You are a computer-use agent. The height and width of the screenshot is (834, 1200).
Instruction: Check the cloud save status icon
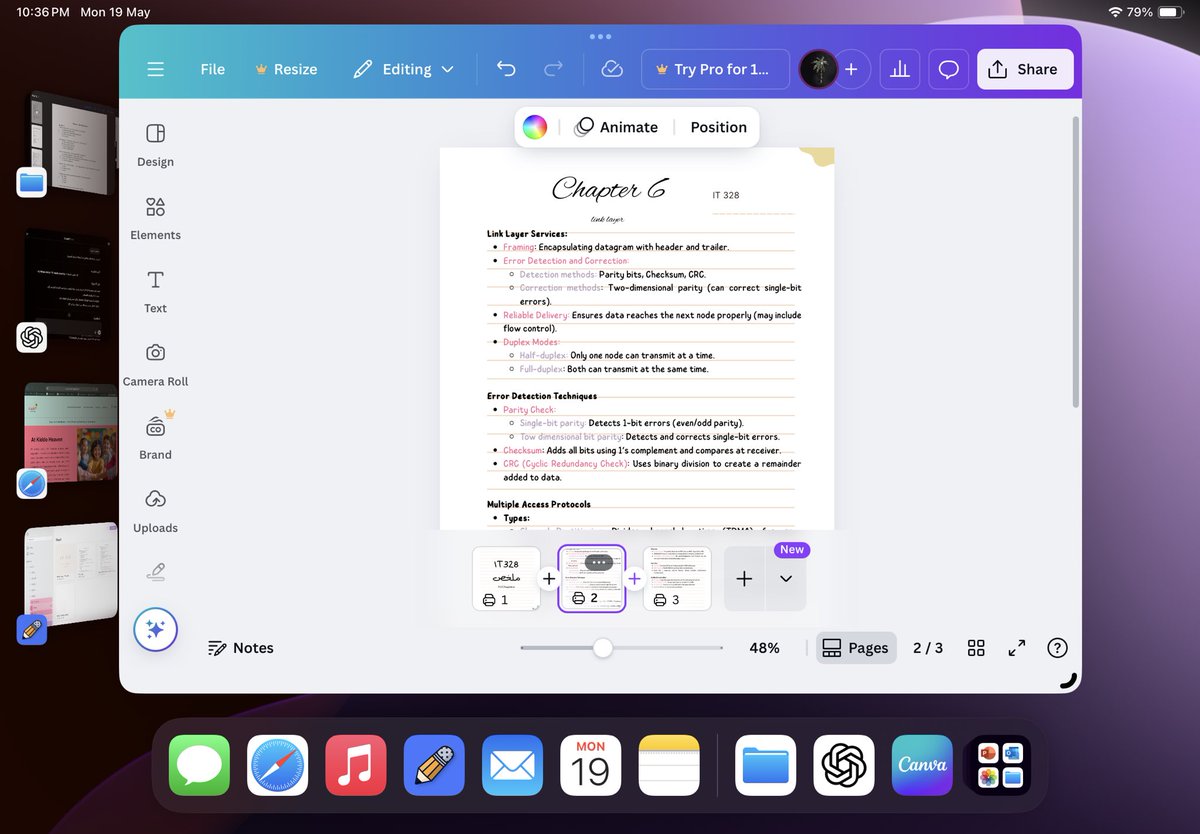click(x=612, y=69)
